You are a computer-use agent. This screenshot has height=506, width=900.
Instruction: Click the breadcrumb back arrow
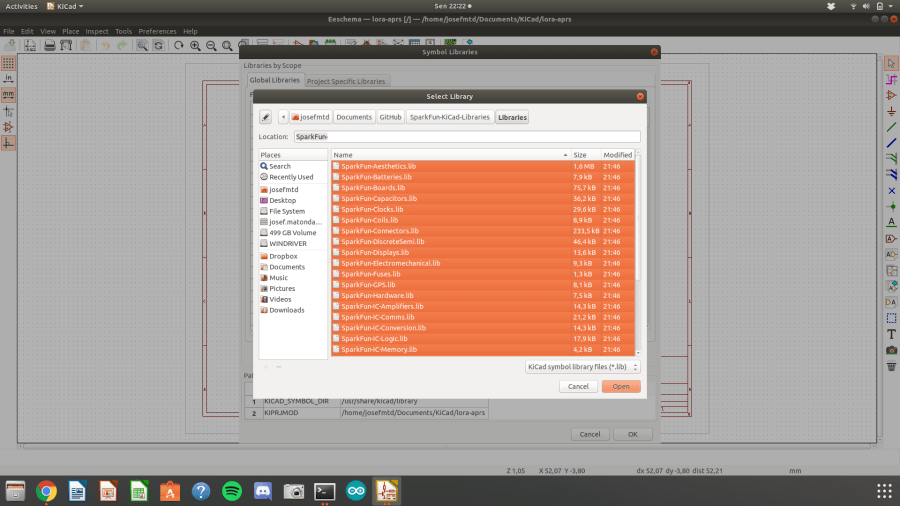283,117
